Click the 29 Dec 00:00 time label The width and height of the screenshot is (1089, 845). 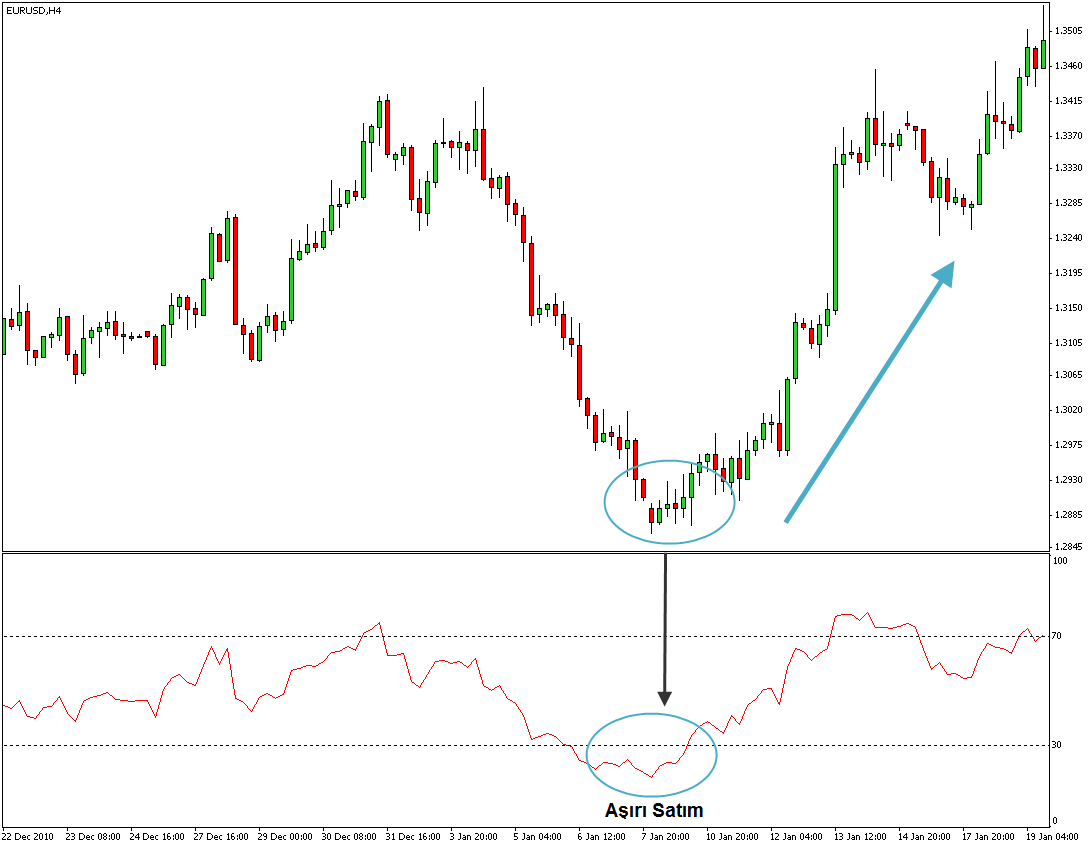click(x=285, y=837)
